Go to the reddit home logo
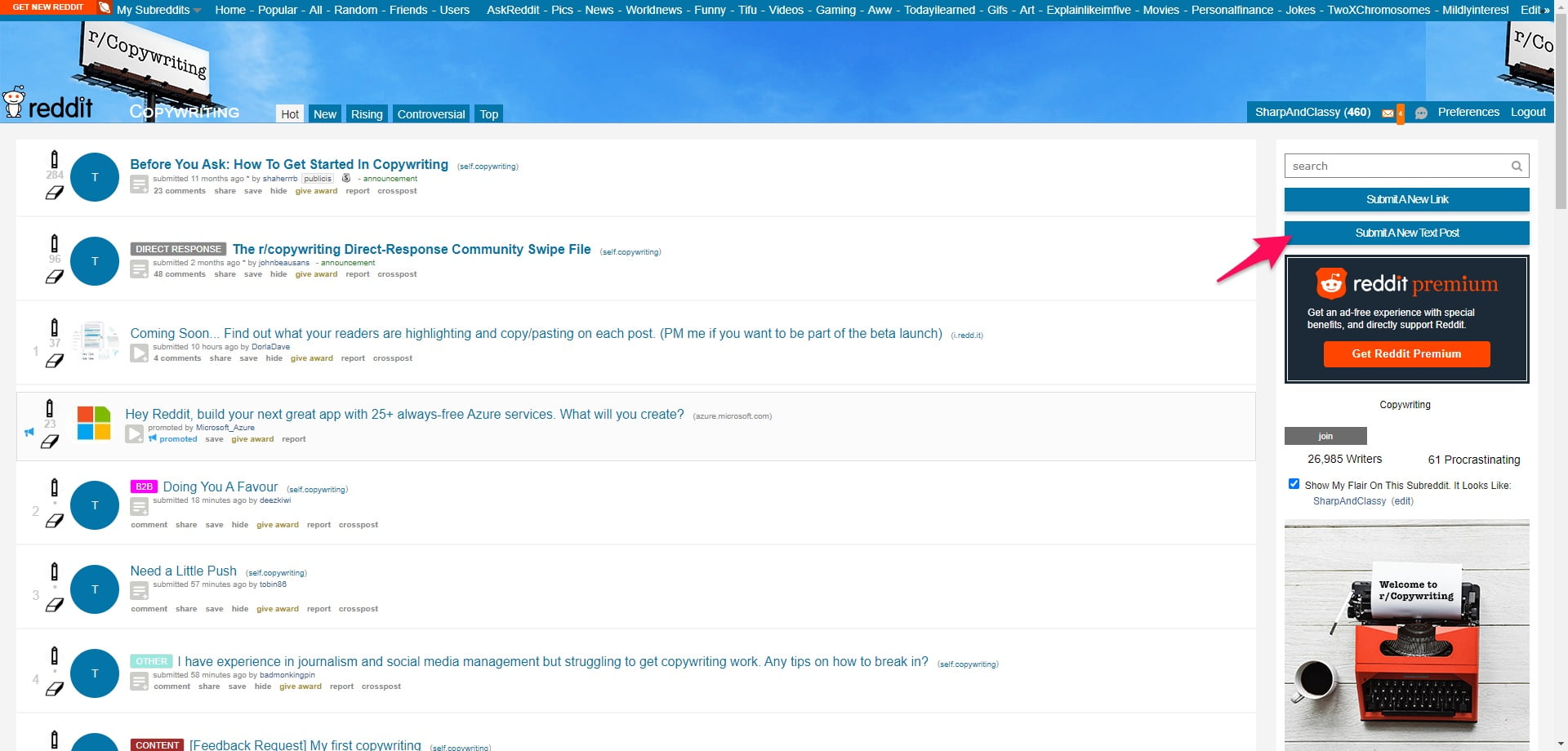The image size is (1568, 751). [47, 104]
